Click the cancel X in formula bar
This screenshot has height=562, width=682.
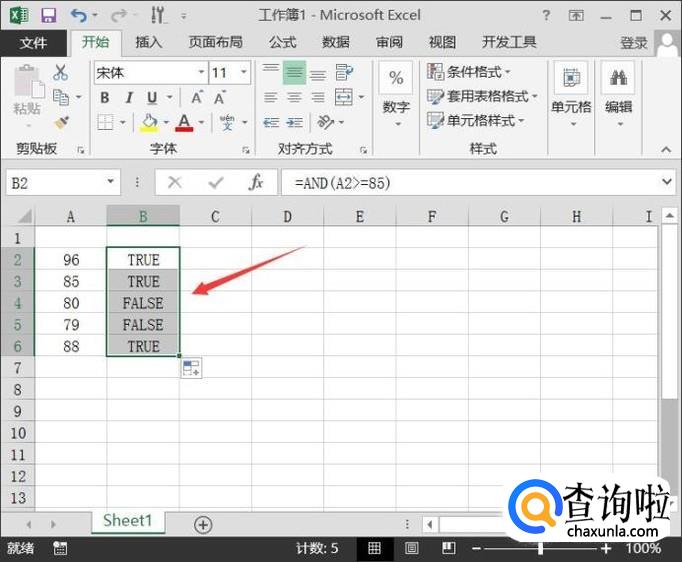pos(175,182)
